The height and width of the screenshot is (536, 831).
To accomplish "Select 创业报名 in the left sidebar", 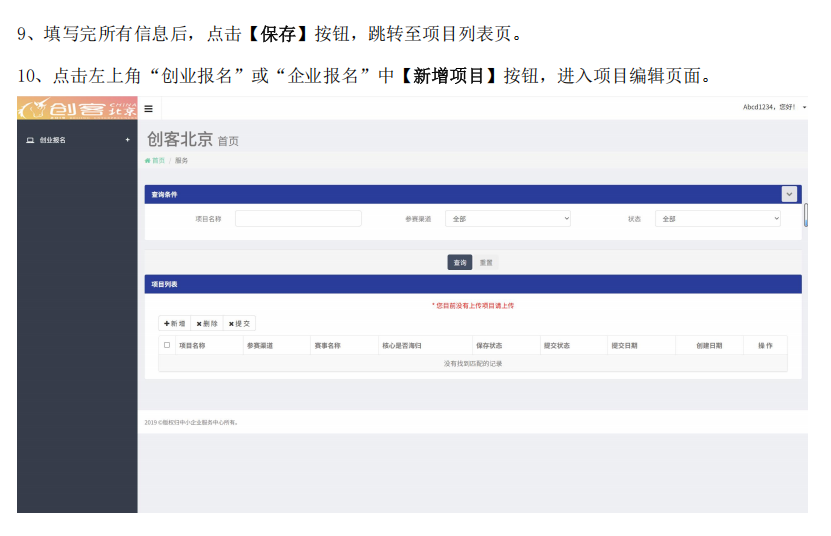I will click(53, 140).
